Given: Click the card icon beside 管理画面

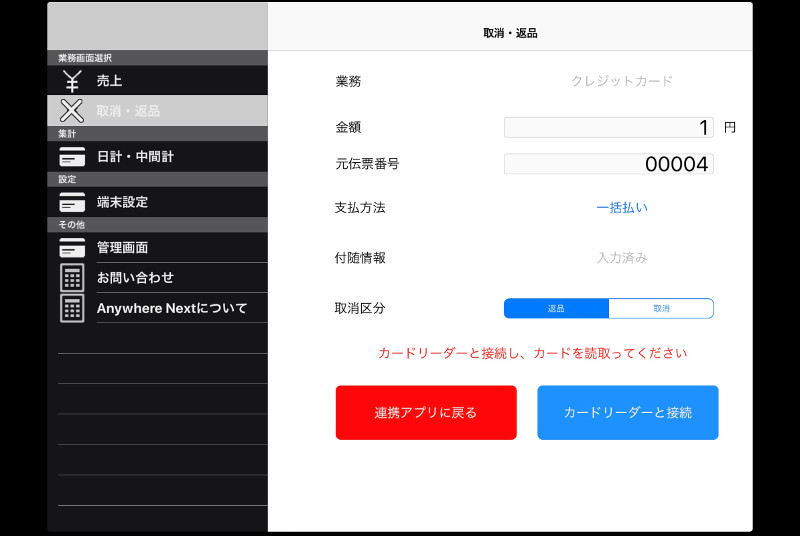Looking at the screenshot, I should (72, 247).
